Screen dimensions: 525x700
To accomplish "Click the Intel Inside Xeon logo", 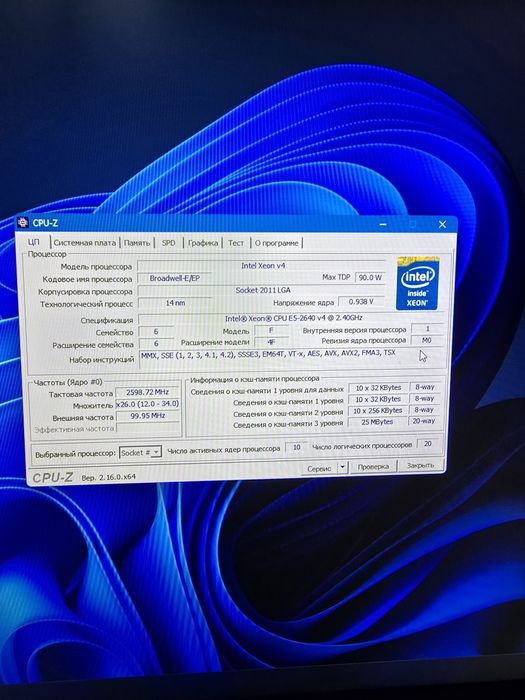I will pyautogui.click(x=417, y=283).
